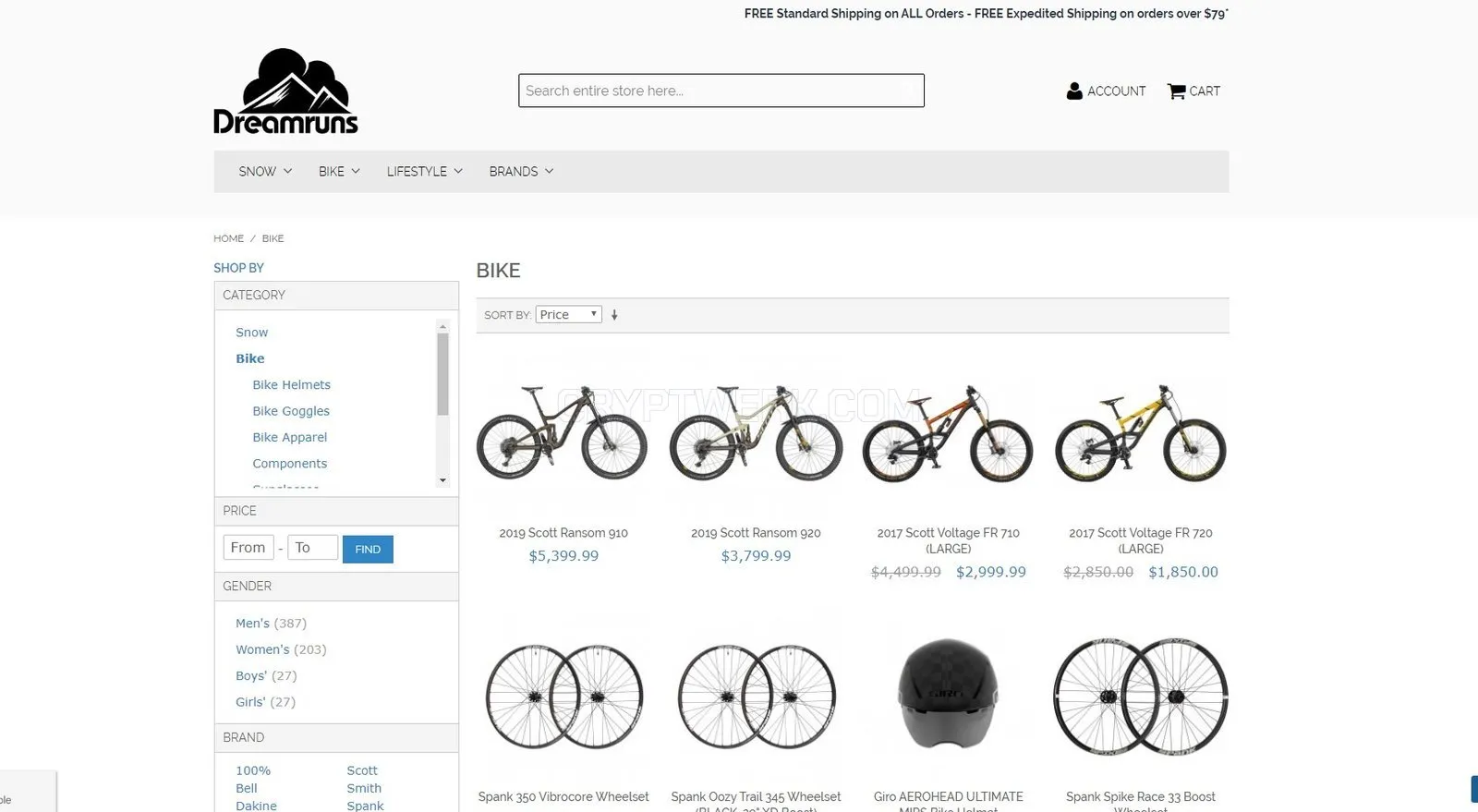Viewport: 1478px width, 812px height.
Task: Open 2019 Scott Ransom 920 bike image
Action: pos(756,431)
